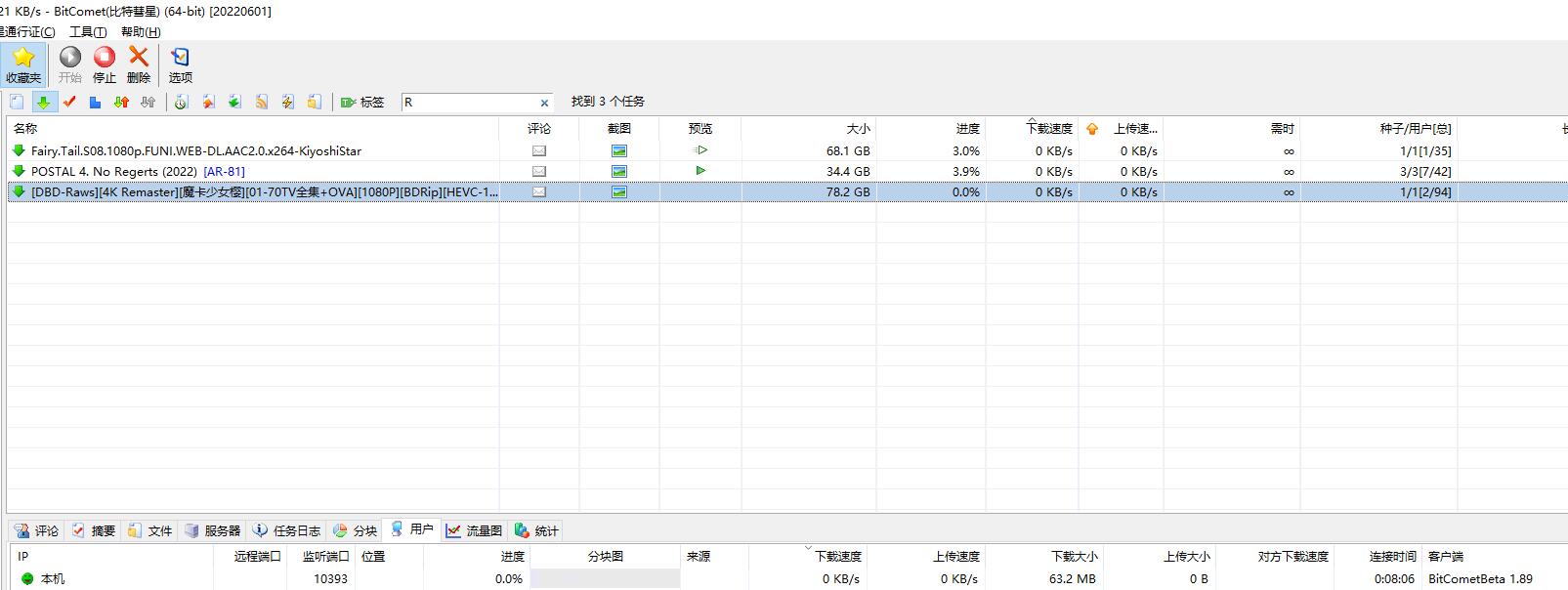This screenshot has width=1568, height=590.
Task: Clear the search field with X
Action: [x=544, y=103]
